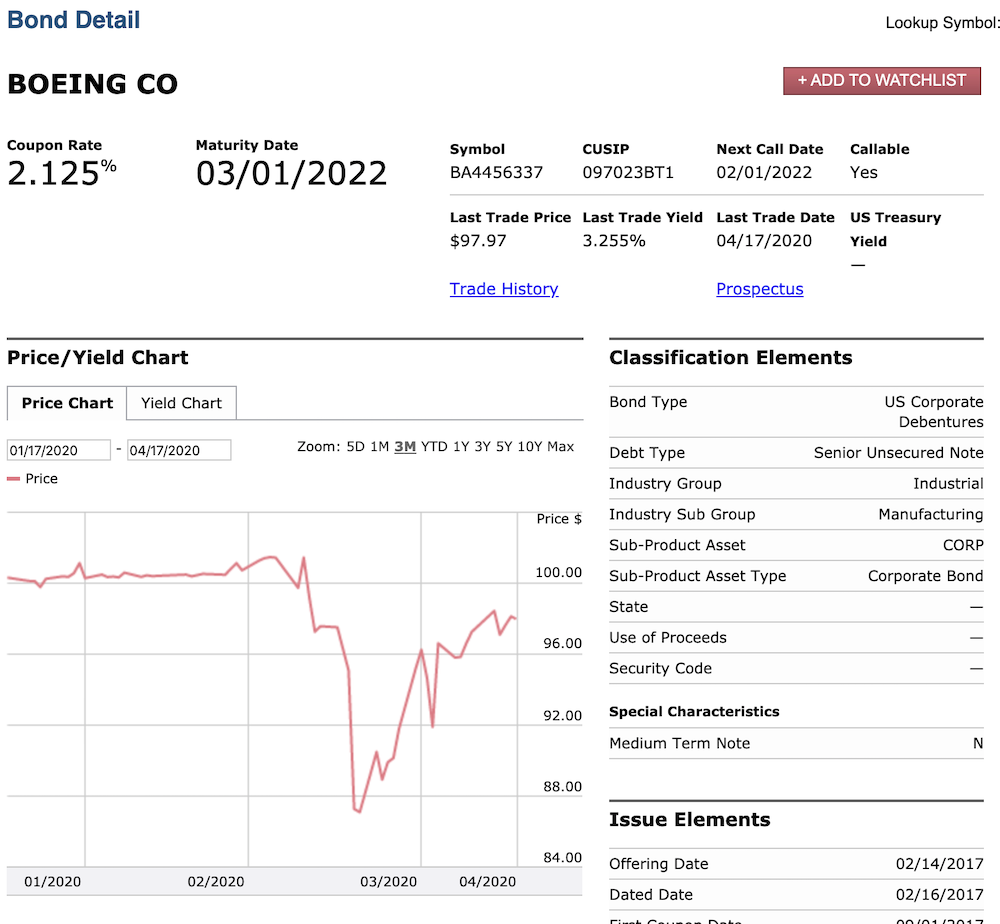Click the 88.00 price axis label

[562, 788]
